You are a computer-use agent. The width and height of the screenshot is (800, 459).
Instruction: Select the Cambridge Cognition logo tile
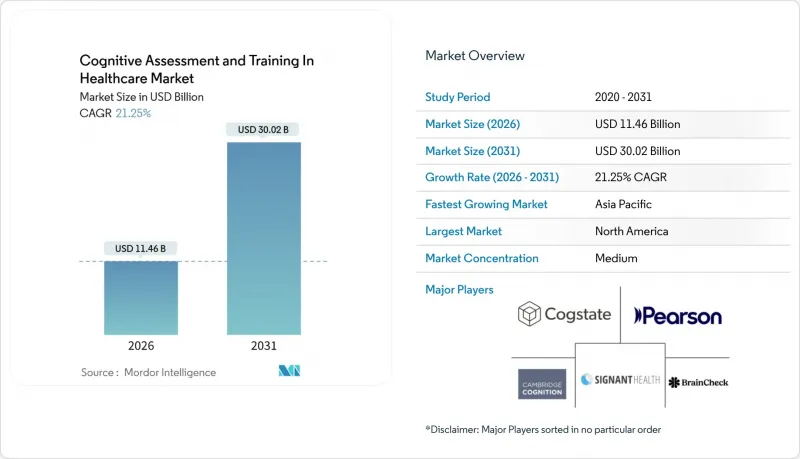(542, 384)
